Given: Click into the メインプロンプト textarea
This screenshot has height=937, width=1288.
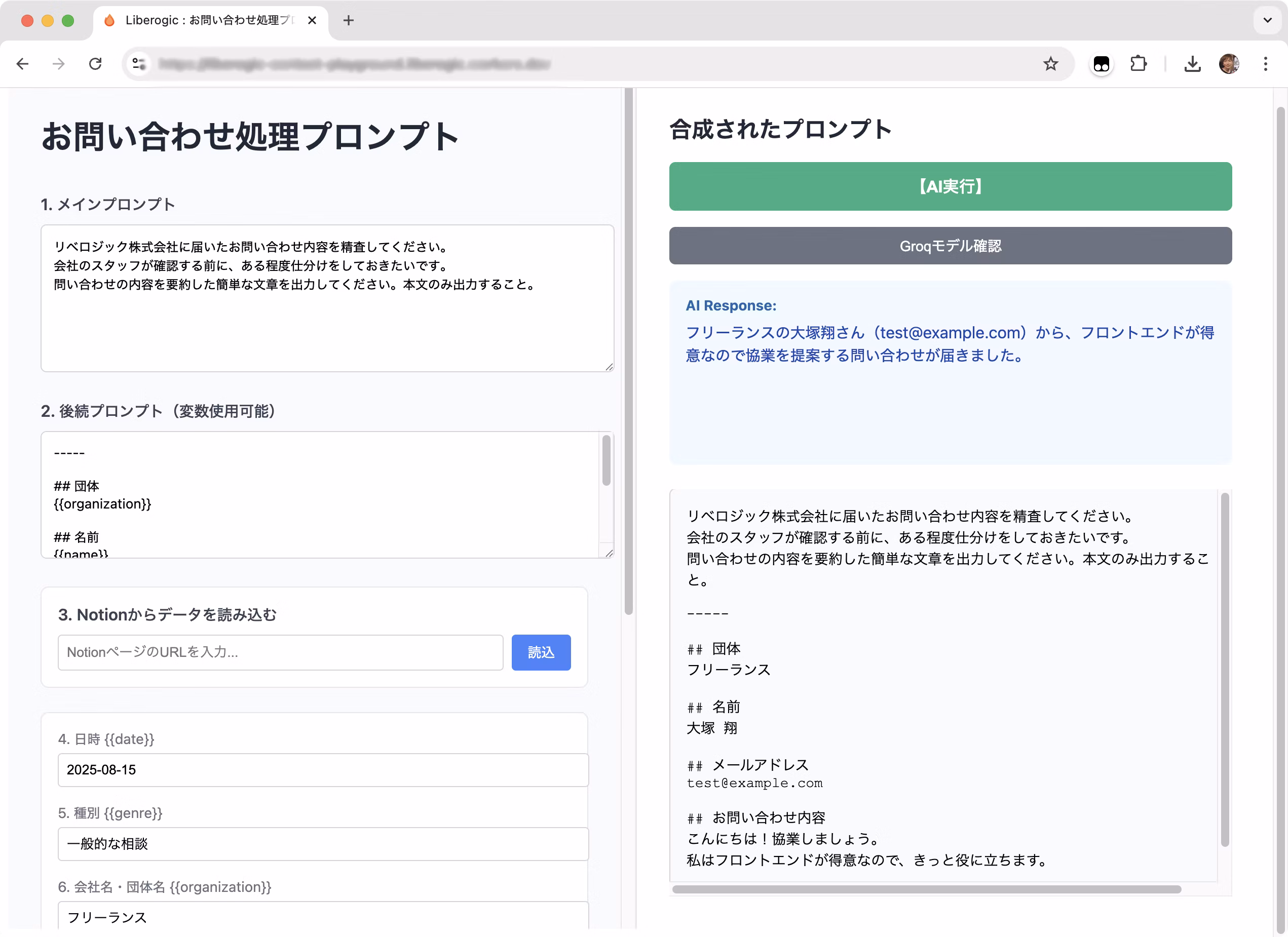Looking at the screenshot, I should coord(327,298).
